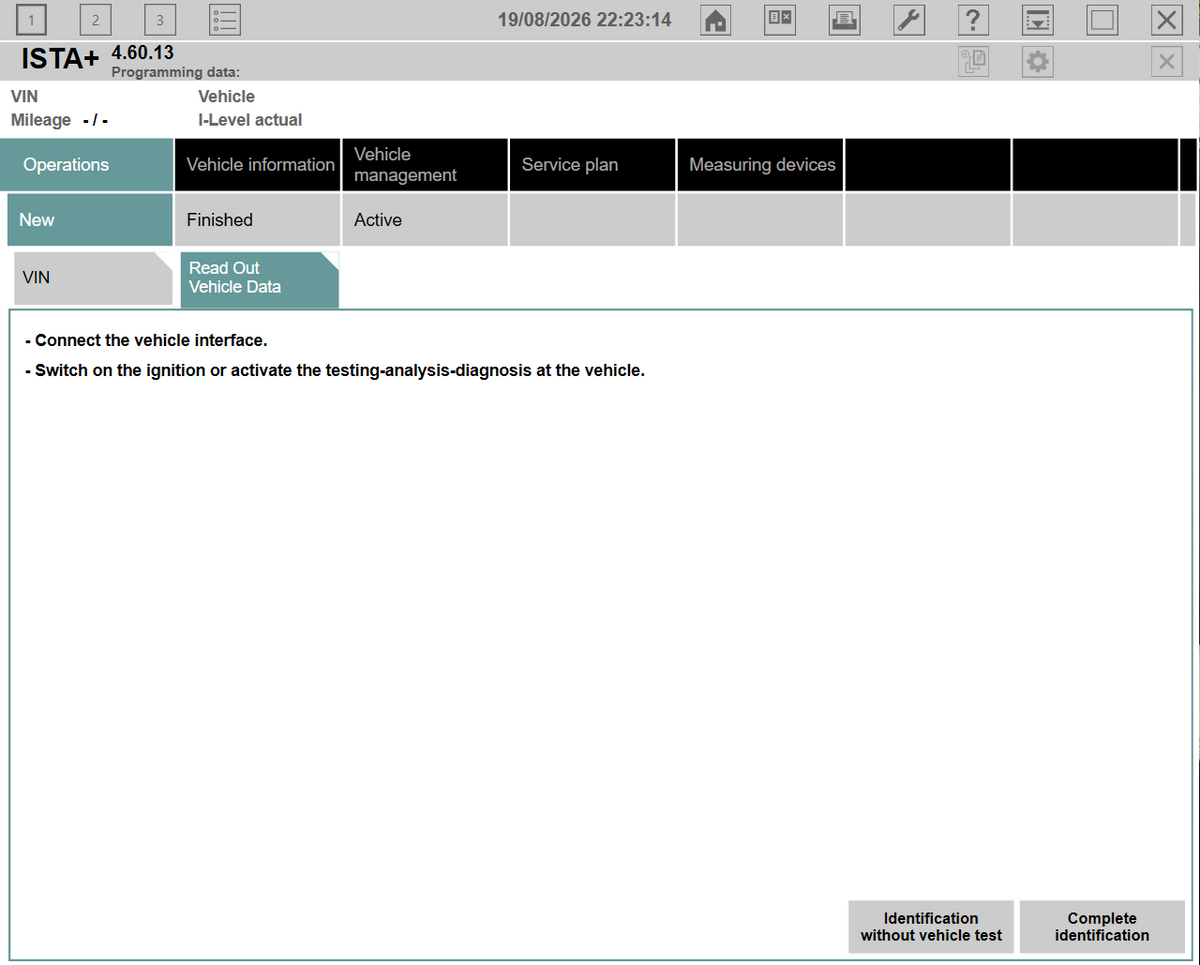Click the minimize-to-tray dropdown icon

pos(1038,20)
